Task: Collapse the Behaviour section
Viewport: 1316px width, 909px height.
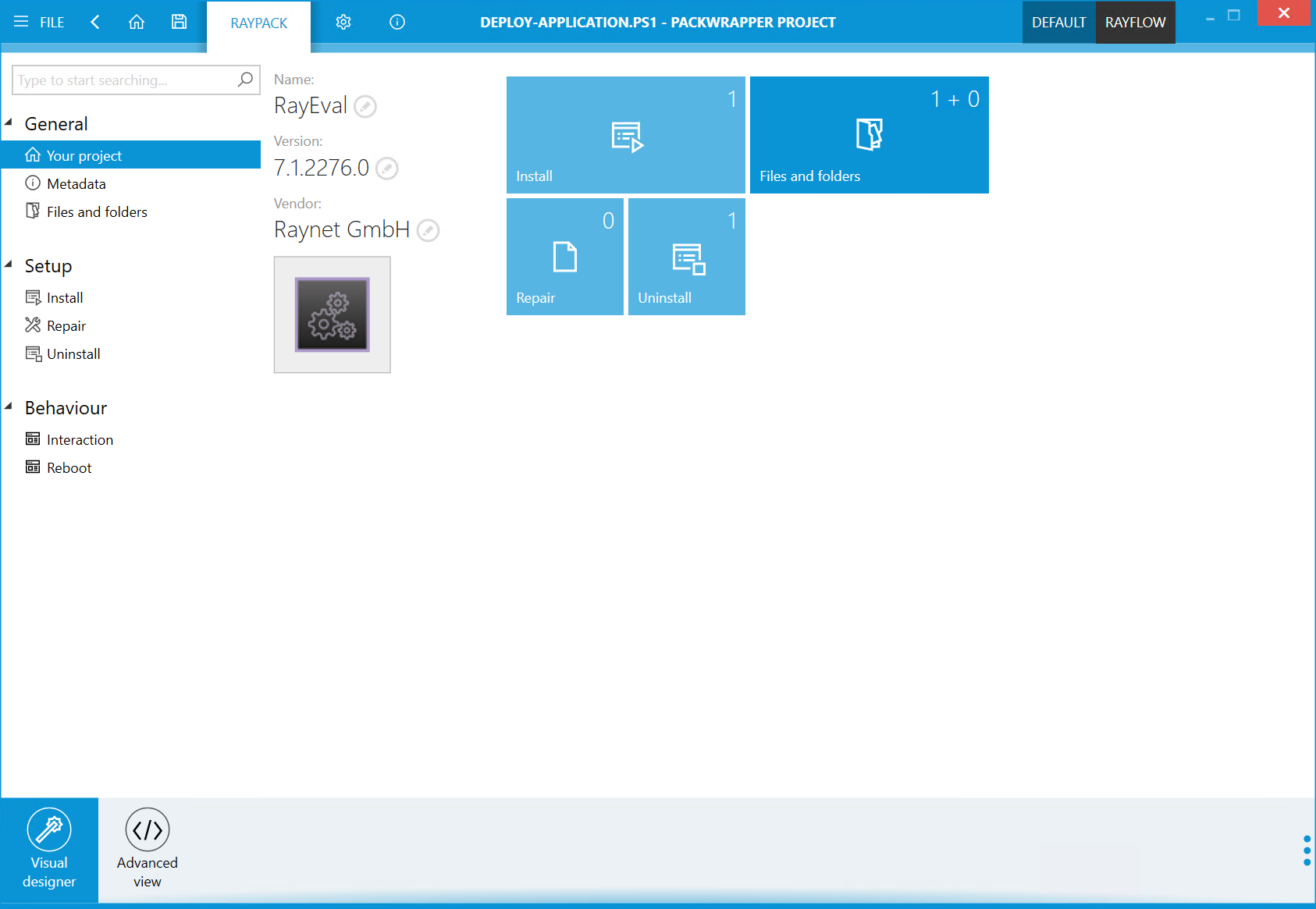Action: (x=9, y=407)
